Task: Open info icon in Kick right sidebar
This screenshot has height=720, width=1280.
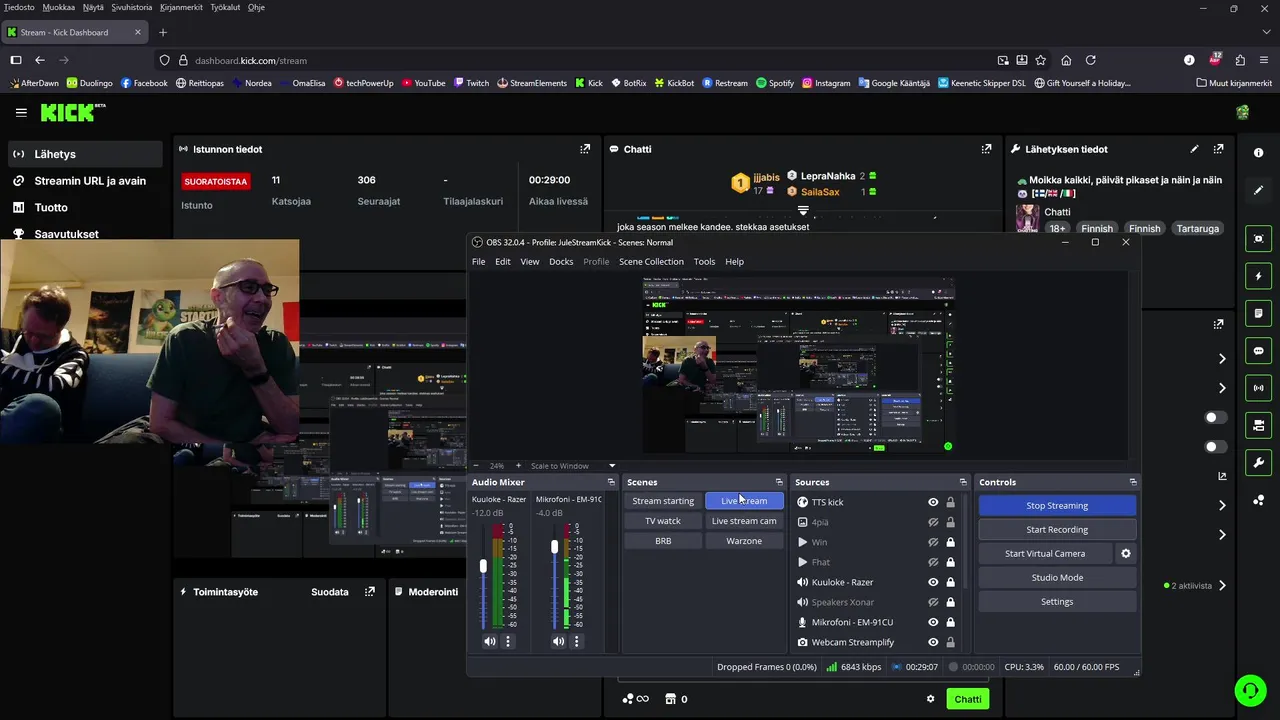Action: click(1258, 153)
